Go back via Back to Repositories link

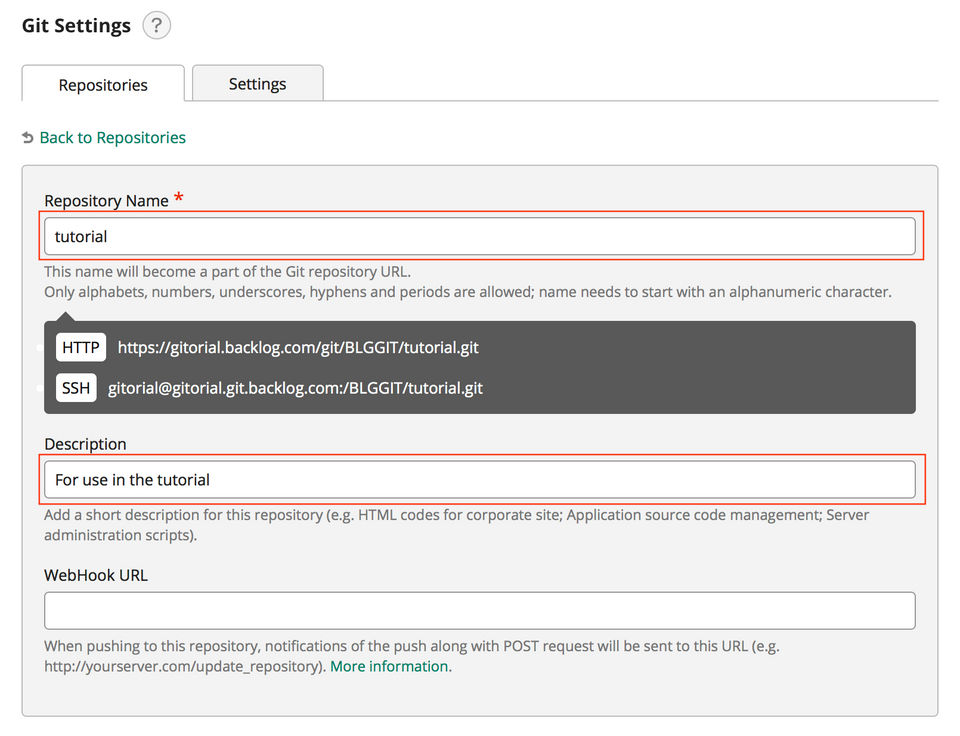click(x=112, y=138)
